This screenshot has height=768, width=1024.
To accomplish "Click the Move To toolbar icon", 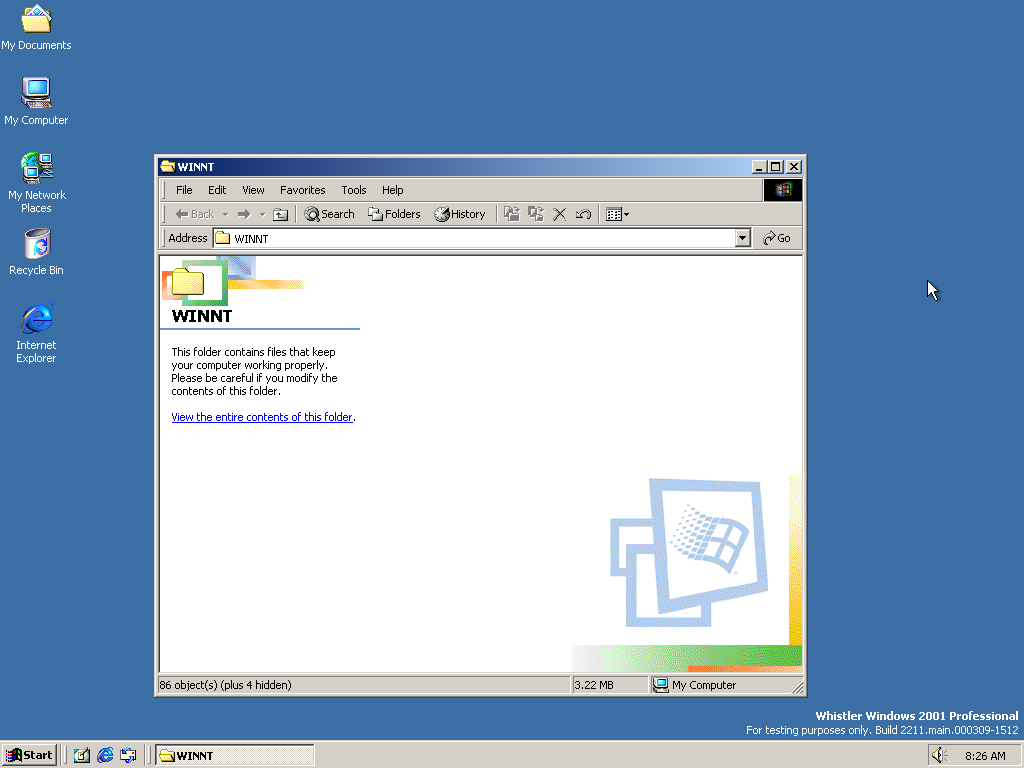I will 512,214.
